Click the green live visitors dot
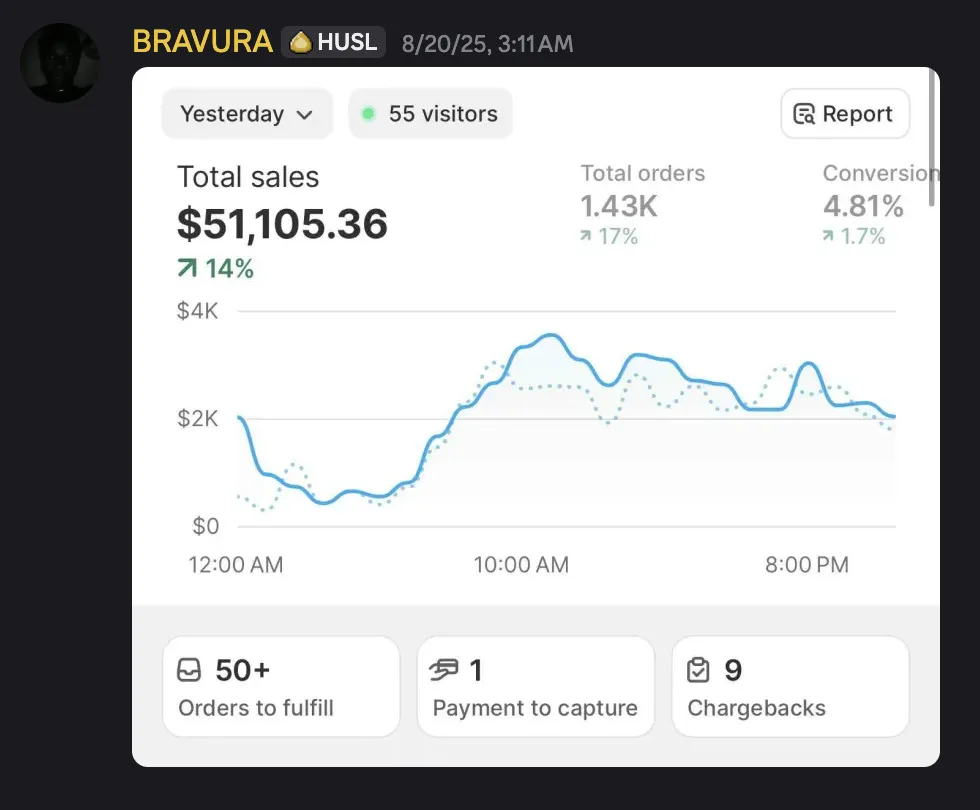Screen dimensions: 980x810 368,114
